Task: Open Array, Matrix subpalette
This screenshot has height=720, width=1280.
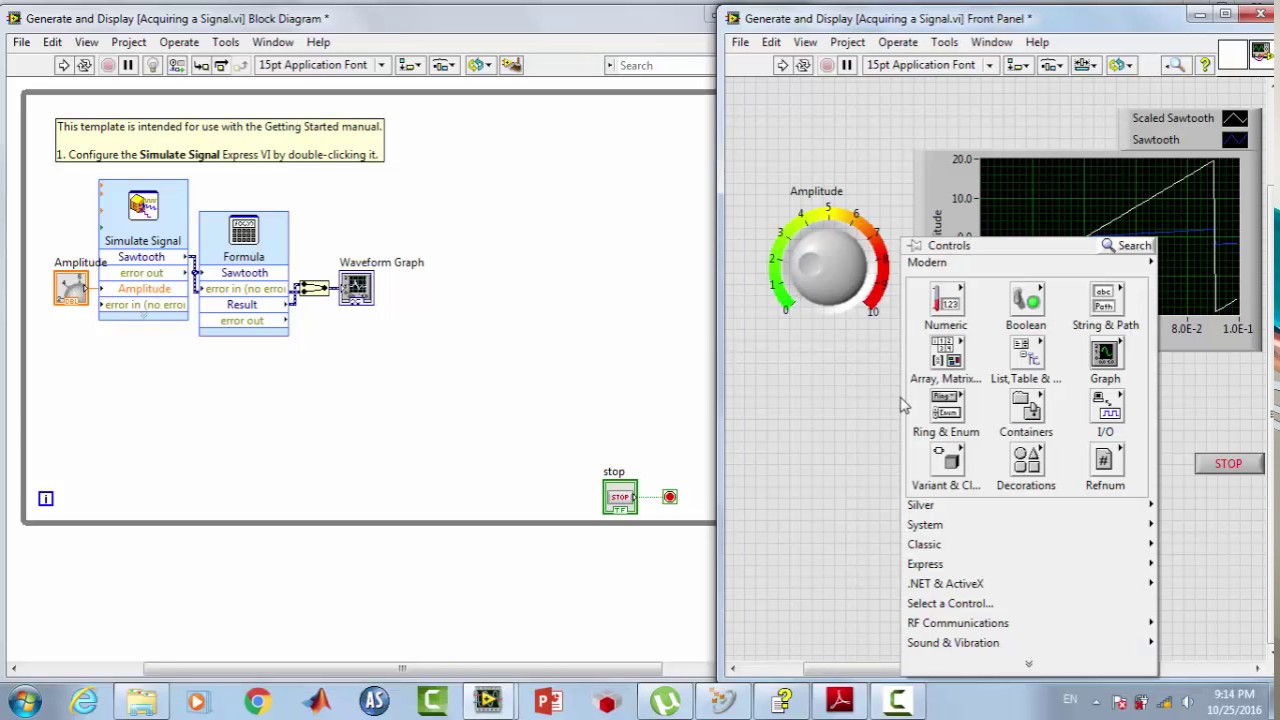Action: (x=945, y=360)
